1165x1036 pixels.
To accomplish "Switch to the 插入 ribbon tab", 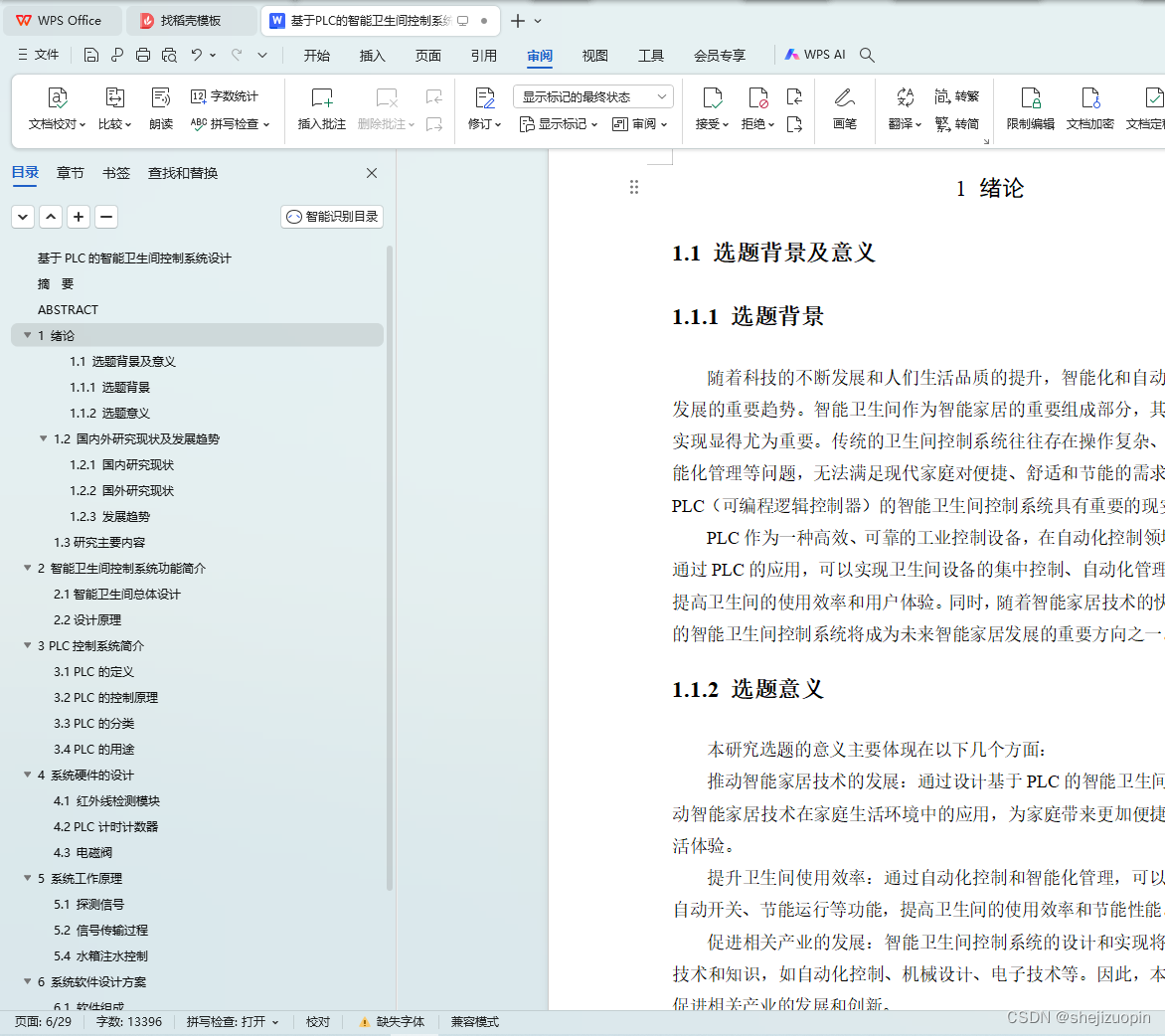I will tap(372, 56).
